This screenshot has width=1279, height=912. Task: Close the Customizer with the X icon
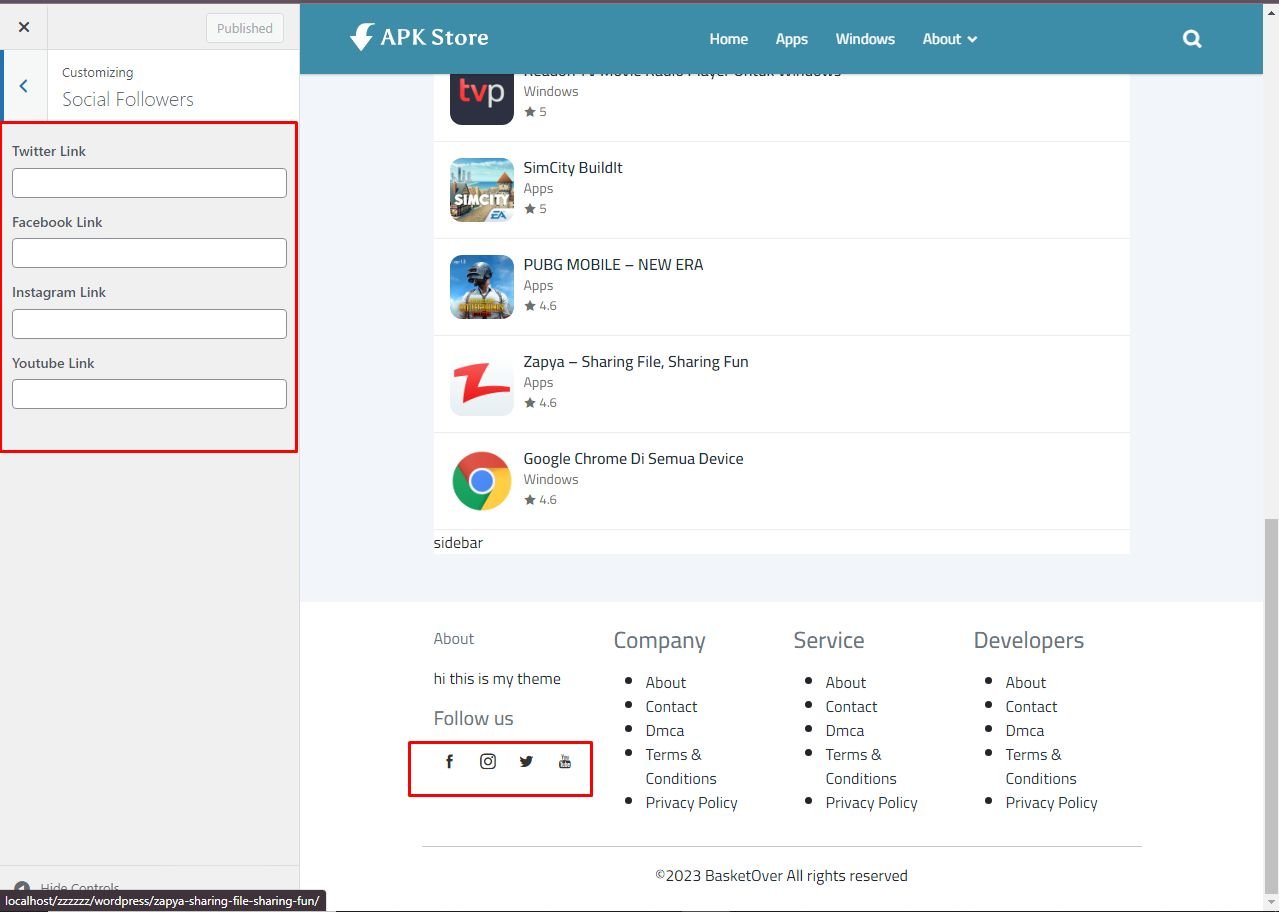tap(24, 27)
